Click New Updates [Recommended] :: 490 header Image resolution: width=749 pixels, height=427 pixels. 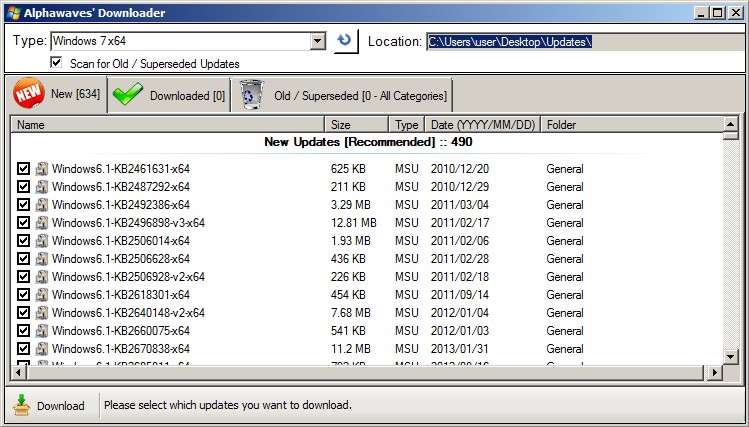(x=368, y=142)
